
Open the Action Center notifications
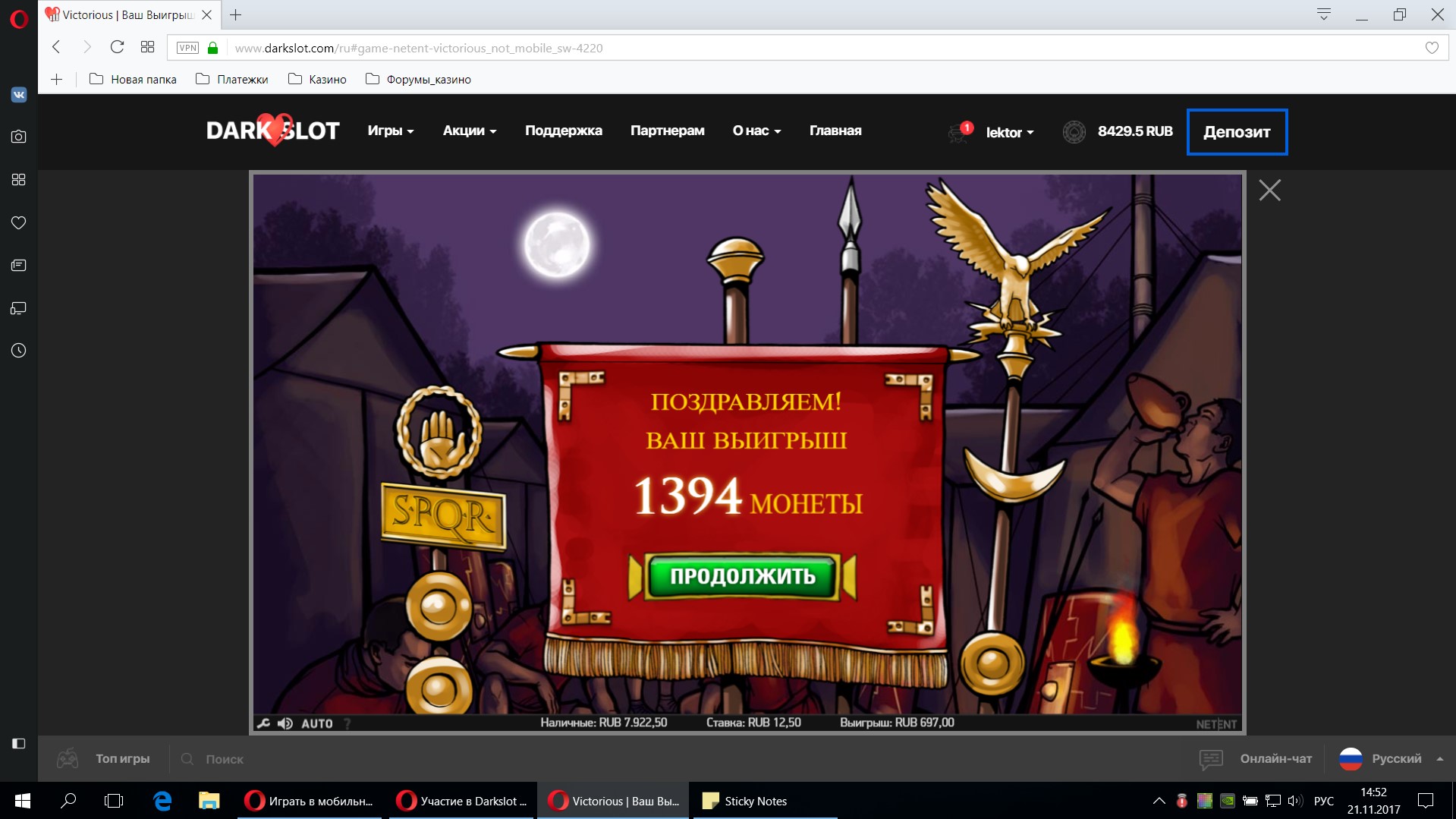1426,801
